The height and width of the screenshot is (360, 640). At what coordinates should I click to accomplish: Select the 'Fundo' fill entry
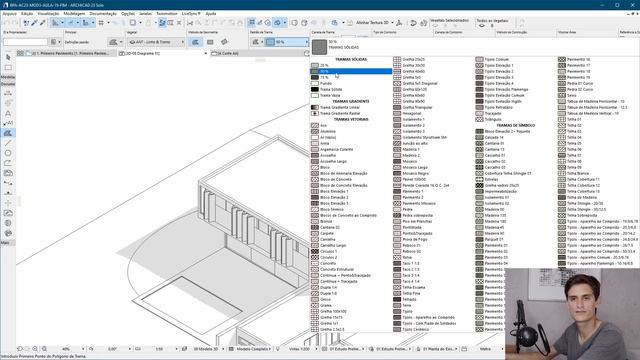pyautogui.click(x=351, y=83)
